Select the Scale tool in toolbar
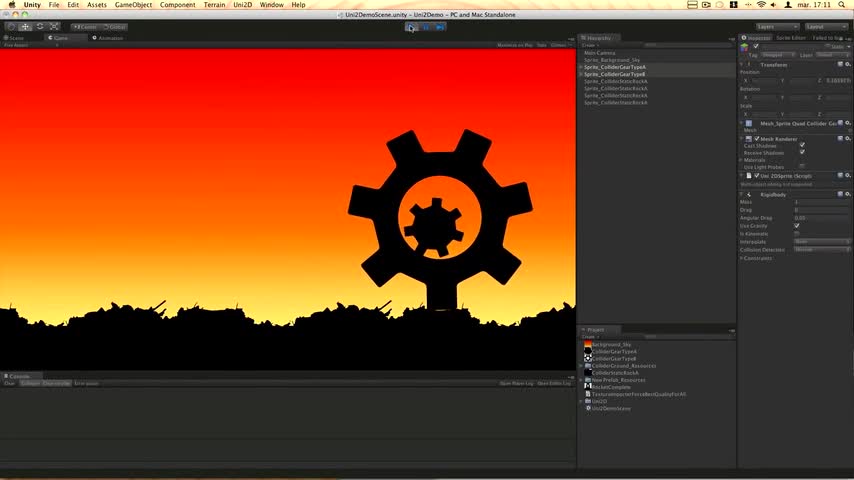Image resolution: width=854 pixels, height=480 pixels. pyautogui.click(x=54, y=27)
